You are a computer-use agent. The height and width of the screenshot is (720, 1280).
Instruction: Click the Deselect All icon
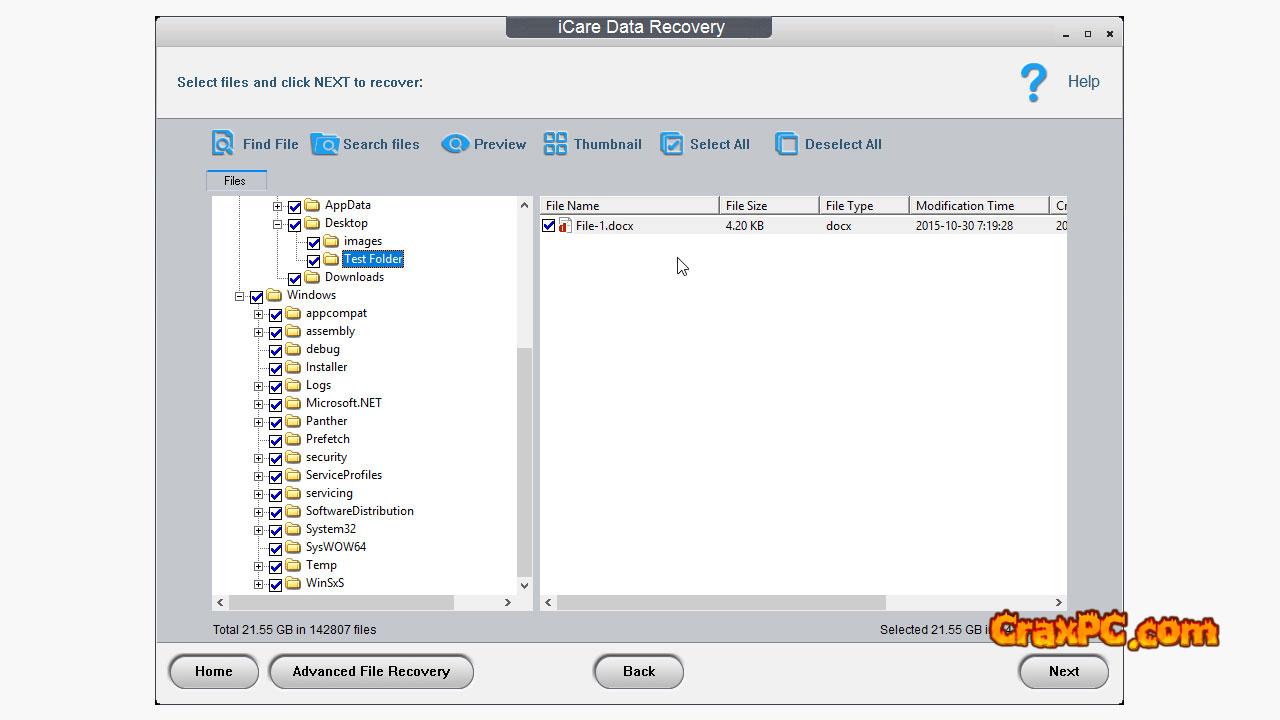point(787,144)
